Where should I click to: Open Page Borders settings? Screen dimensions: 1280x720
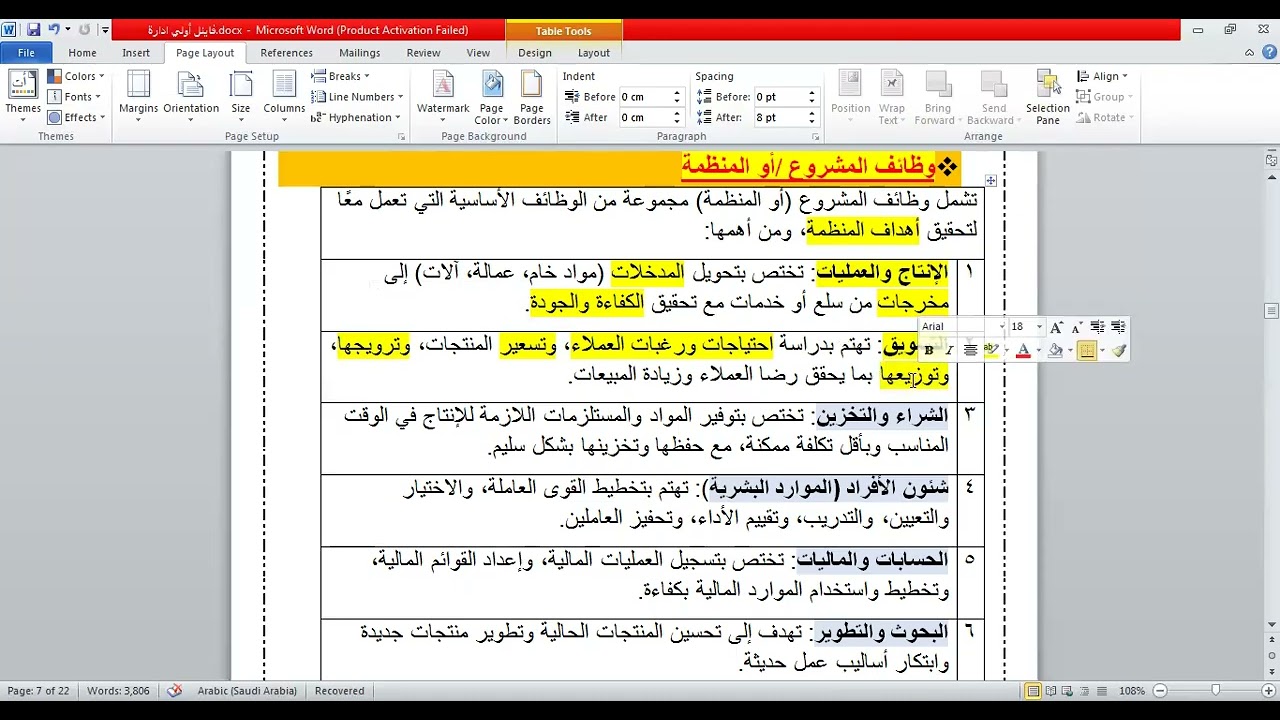[532, 97]
